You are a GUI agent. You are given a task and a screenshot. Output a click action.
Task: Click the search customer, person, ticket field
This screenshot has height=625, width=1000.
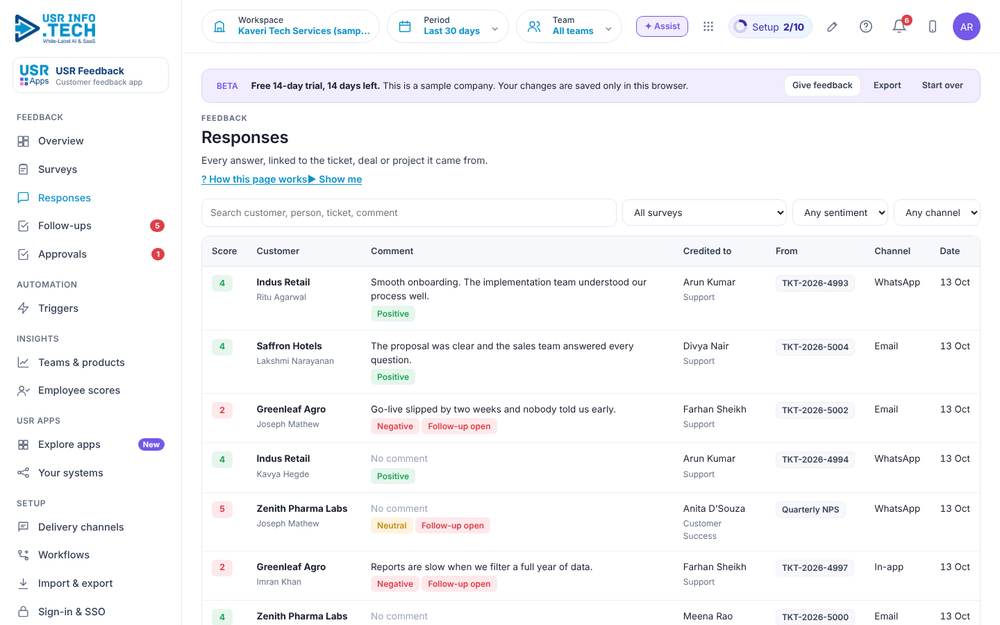409,213
